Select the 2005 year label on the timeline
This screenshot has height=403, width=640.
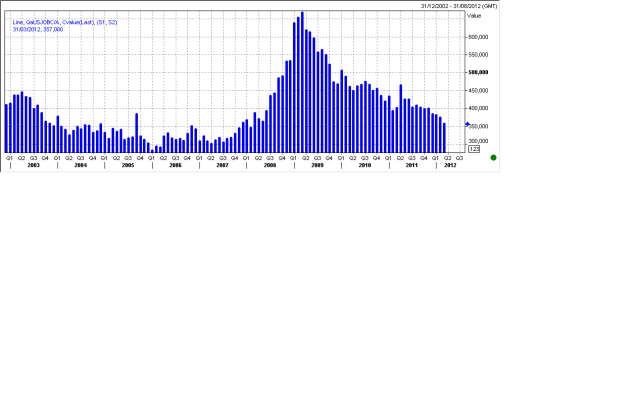click(128, 164)
